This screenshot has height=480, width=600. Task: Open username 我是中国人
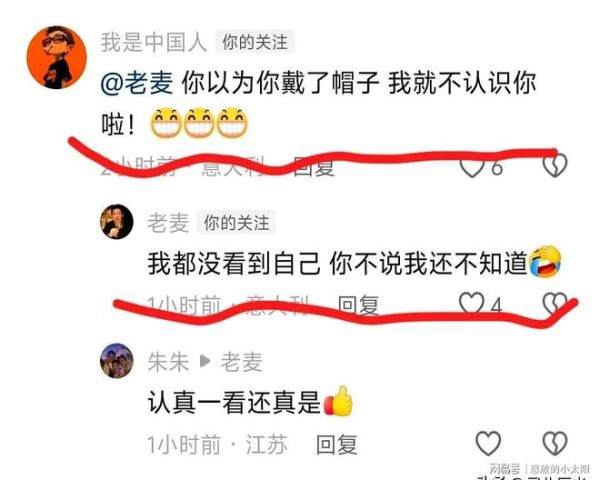154,42
